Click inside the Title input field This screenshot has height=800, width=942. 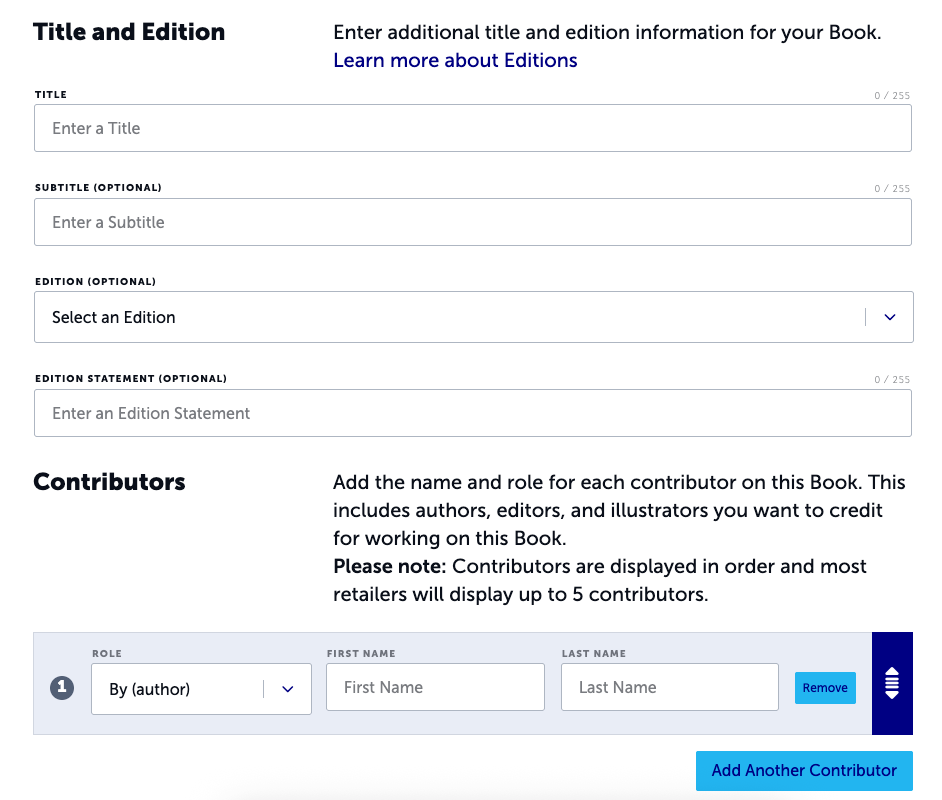tap(473, 128)
